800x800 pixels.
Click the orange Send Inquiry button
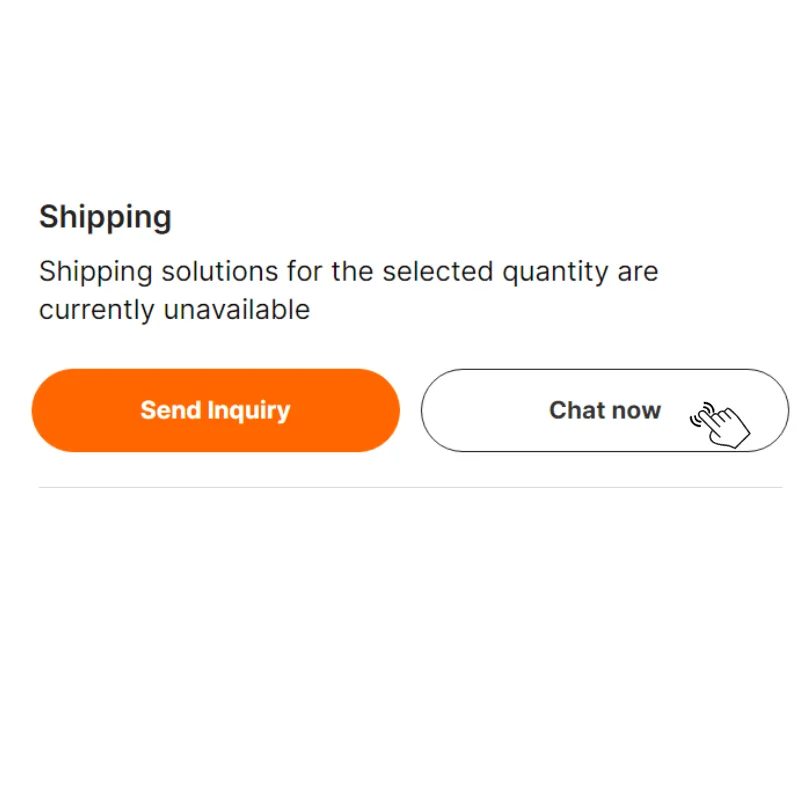point(215,410)
